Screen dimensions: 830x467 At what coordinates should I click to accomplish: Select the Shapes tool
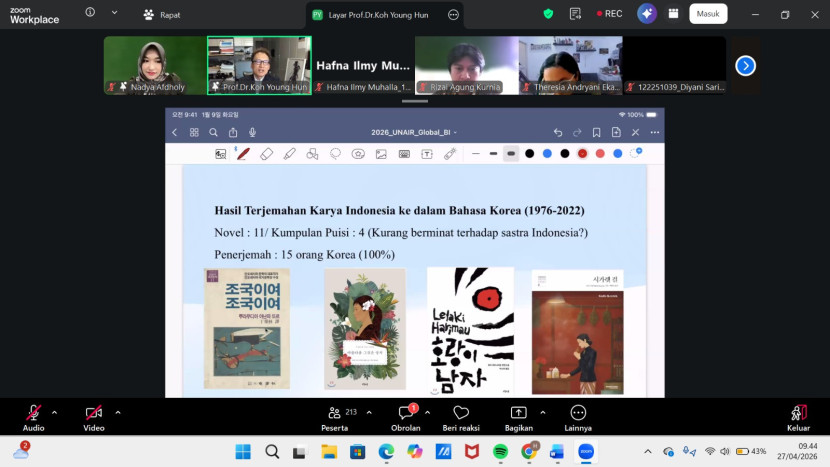pos(312,154)
